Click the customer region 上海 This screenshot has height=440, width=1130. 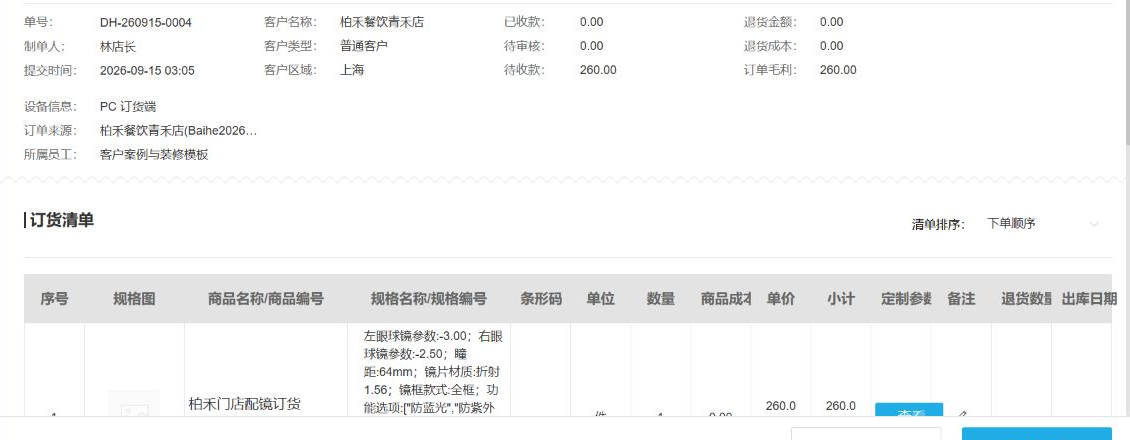(x=352, y=70)
